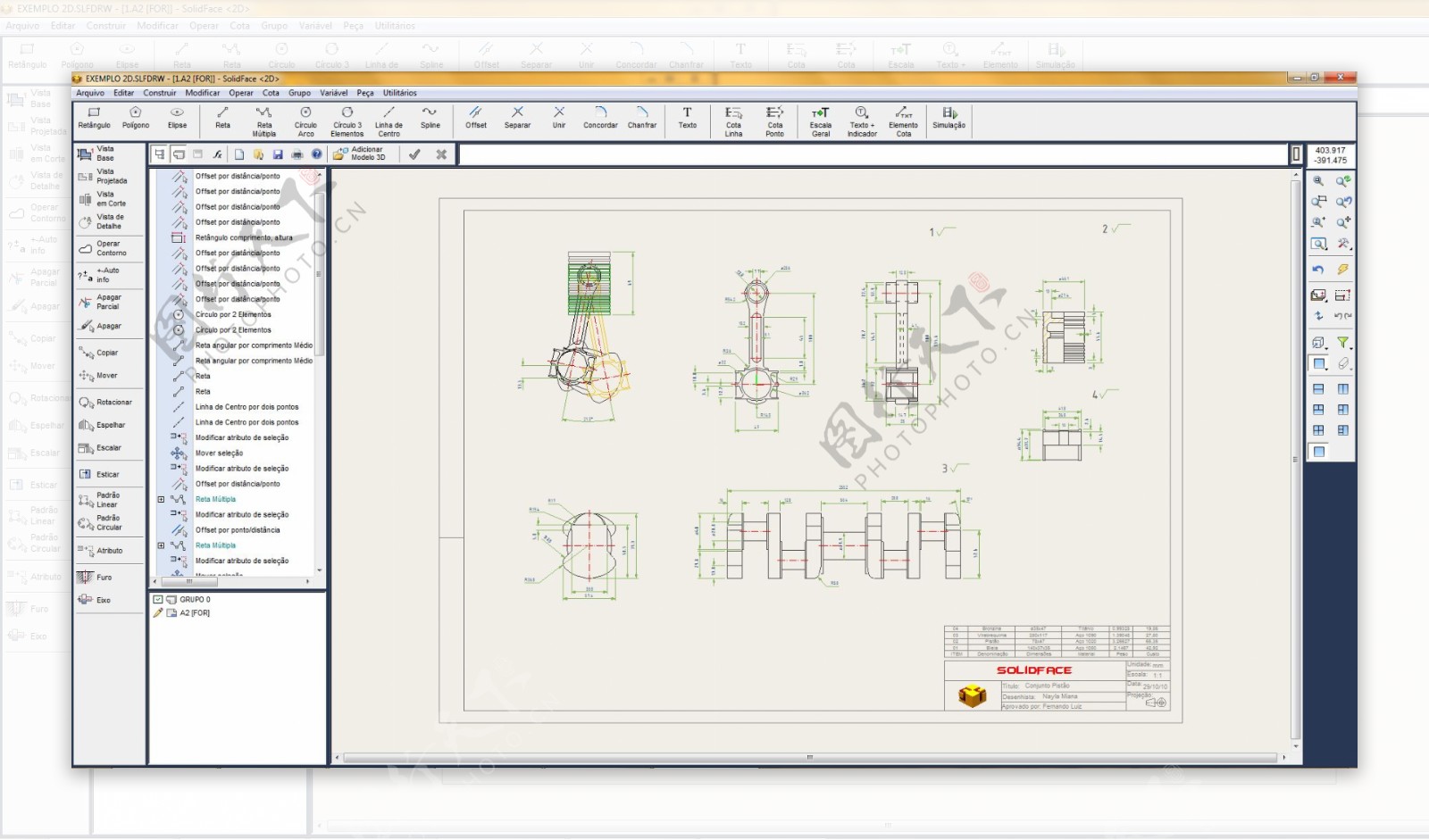1429x840 pixels.
Task: Open the Utilitários menu
Action: 400,93
